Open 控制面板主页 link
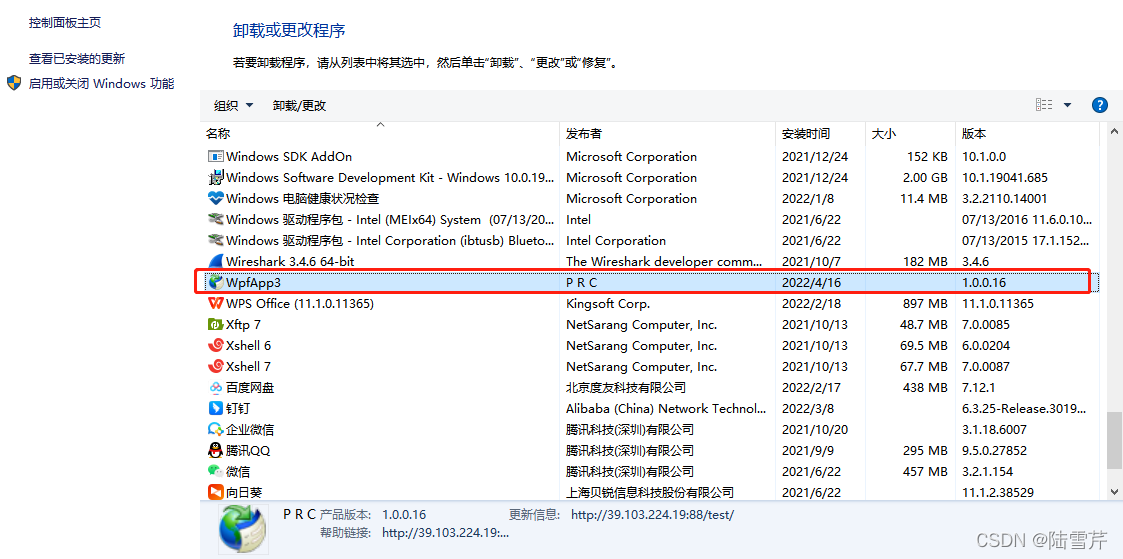 64,23
